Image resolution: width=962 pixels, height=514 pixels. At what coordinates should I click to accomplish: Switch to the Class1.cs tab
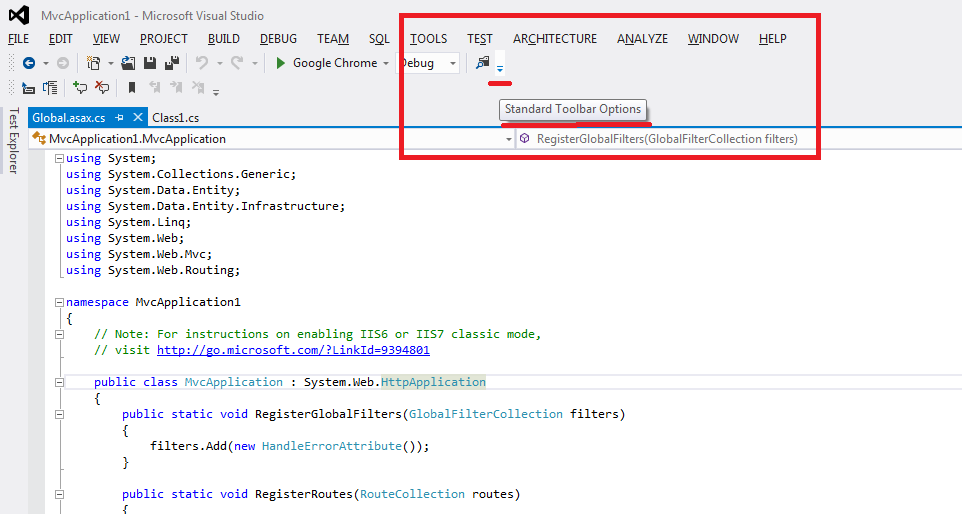(175, 118)
